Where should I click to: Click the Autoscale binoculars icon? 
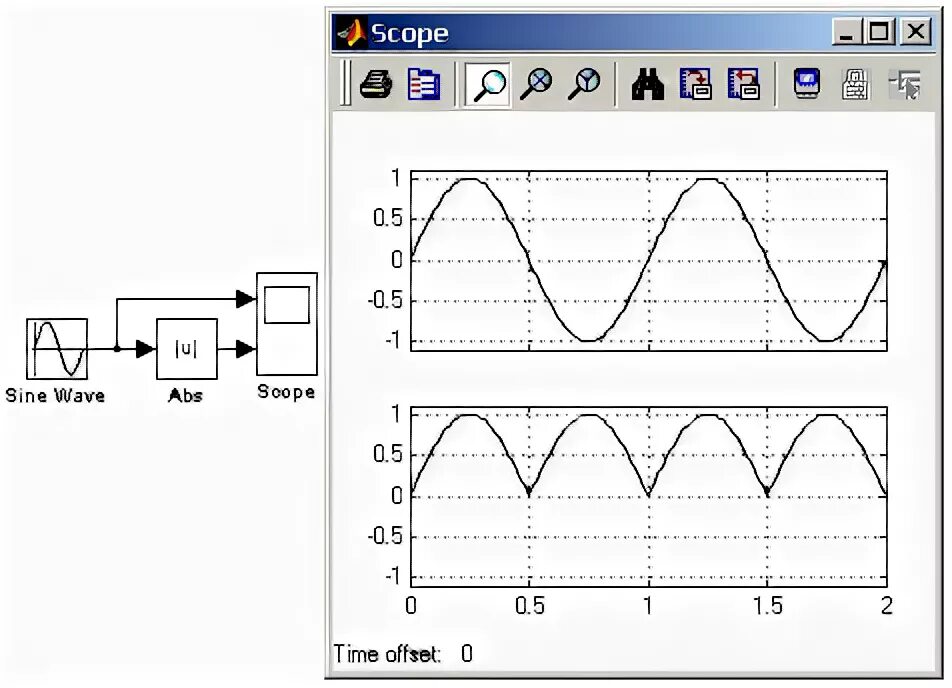(648, 83)
